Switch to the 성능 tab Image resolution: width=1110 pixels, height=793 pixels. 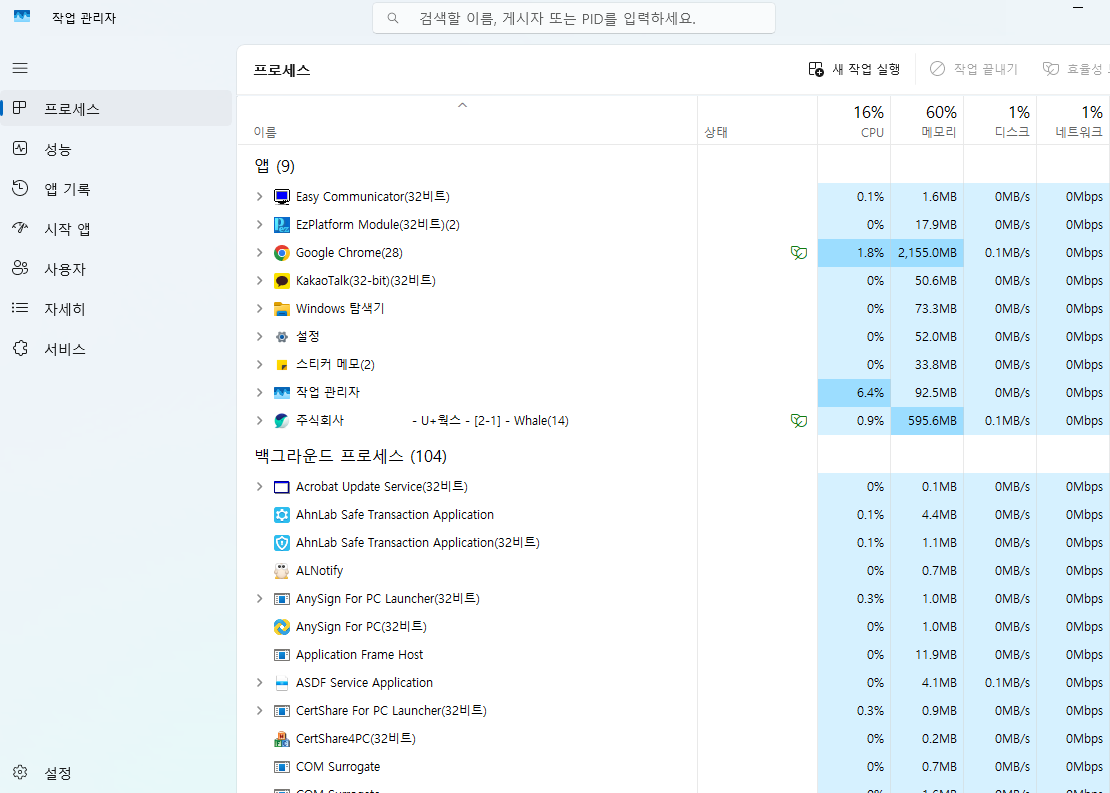116,149
